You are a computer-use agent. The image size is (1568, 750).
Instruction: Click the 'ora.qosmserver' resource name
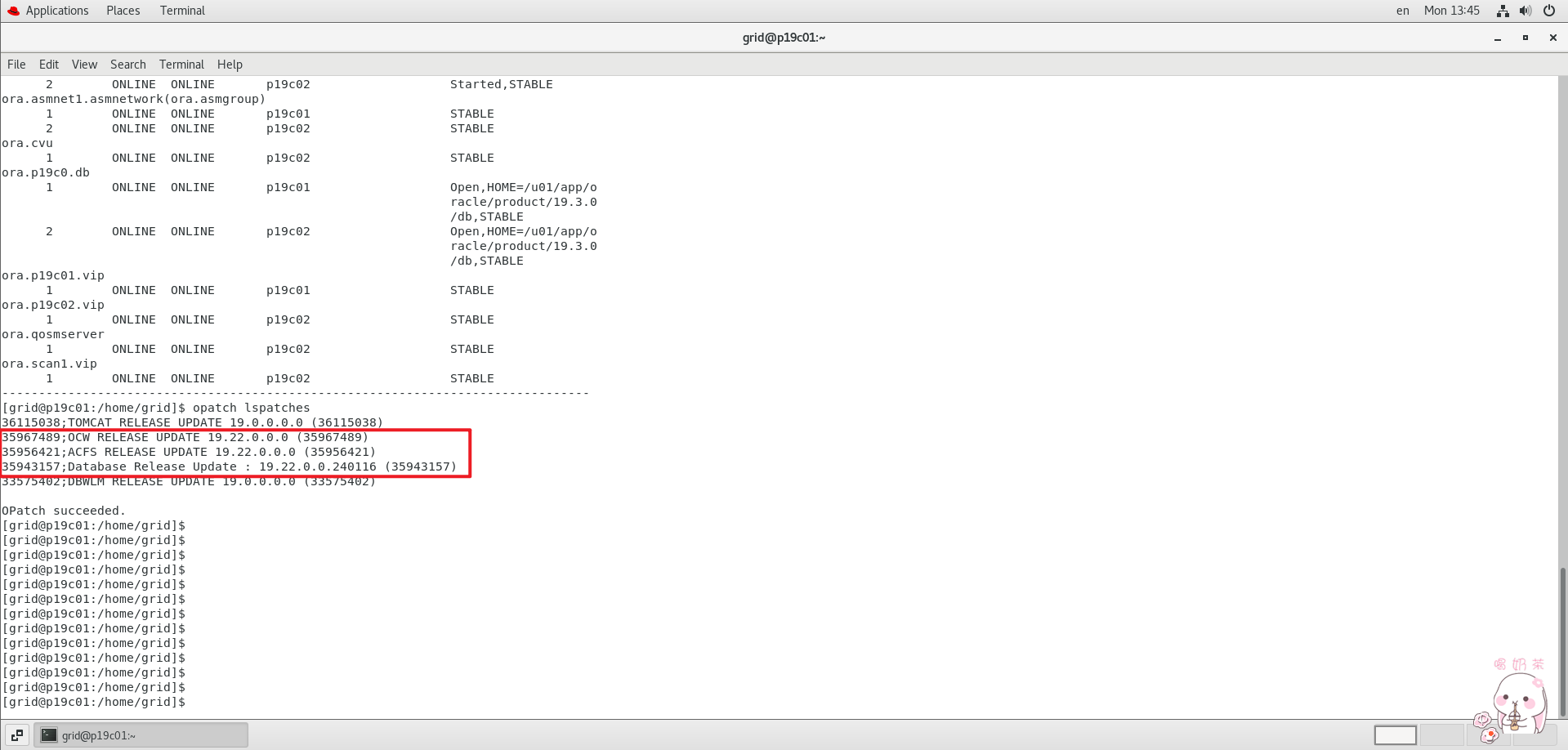pyautogui.click(x=53, y=334)
